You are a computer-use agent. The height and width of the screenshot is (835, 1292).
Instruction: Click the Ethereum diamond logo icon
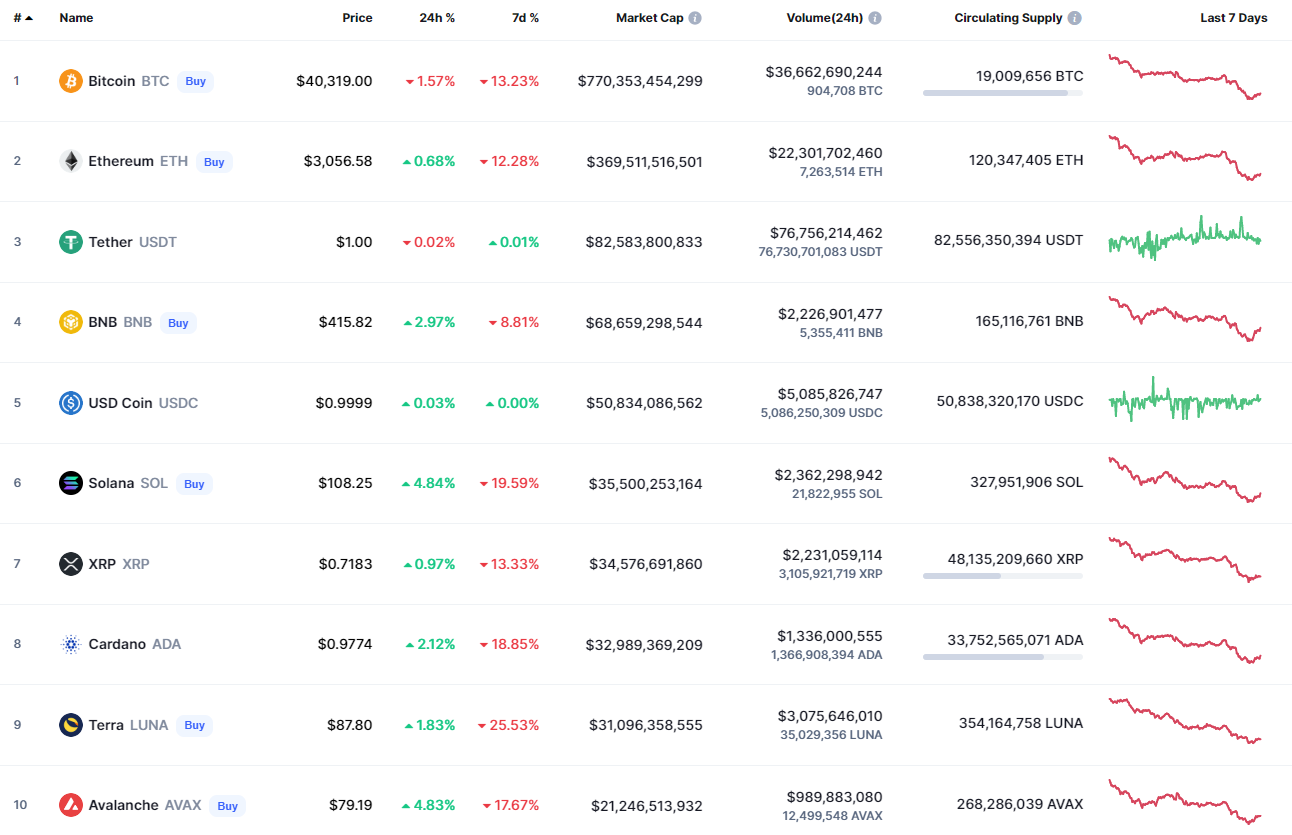[71, 161]
